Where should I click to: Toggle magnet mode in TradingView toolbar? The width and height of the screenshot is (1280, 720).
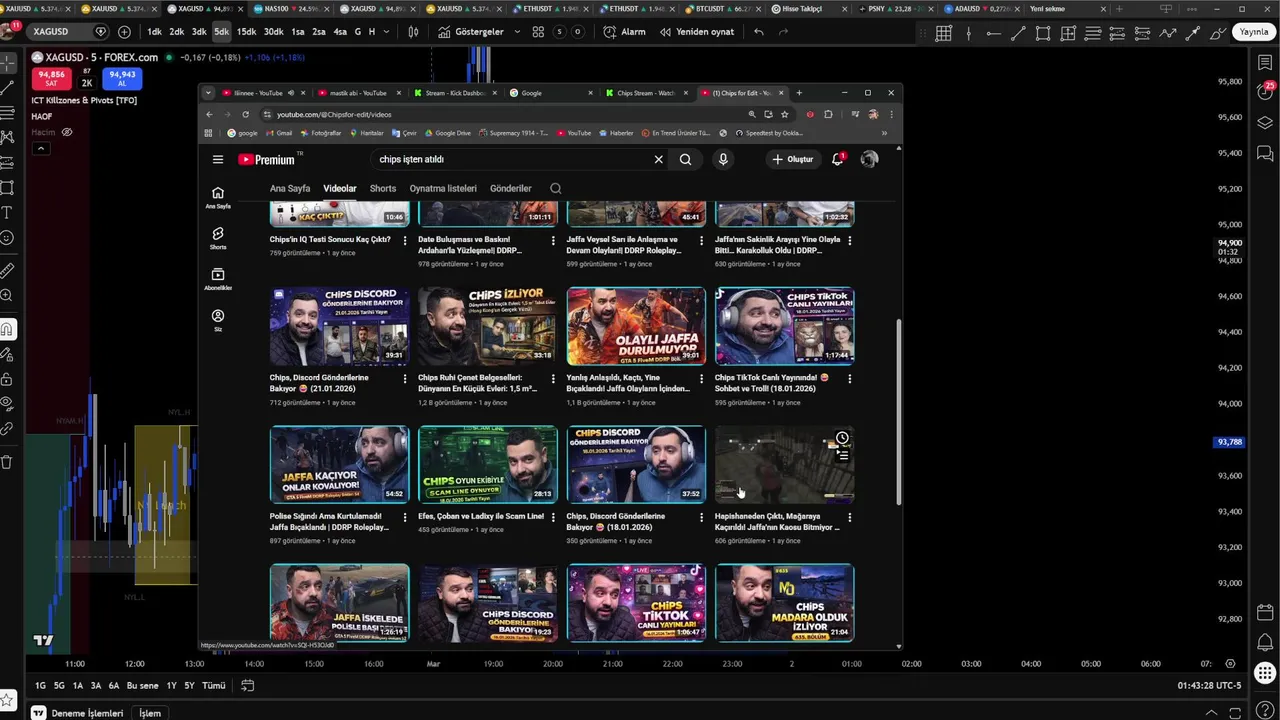pyautogui.click(x=7, y=329)
